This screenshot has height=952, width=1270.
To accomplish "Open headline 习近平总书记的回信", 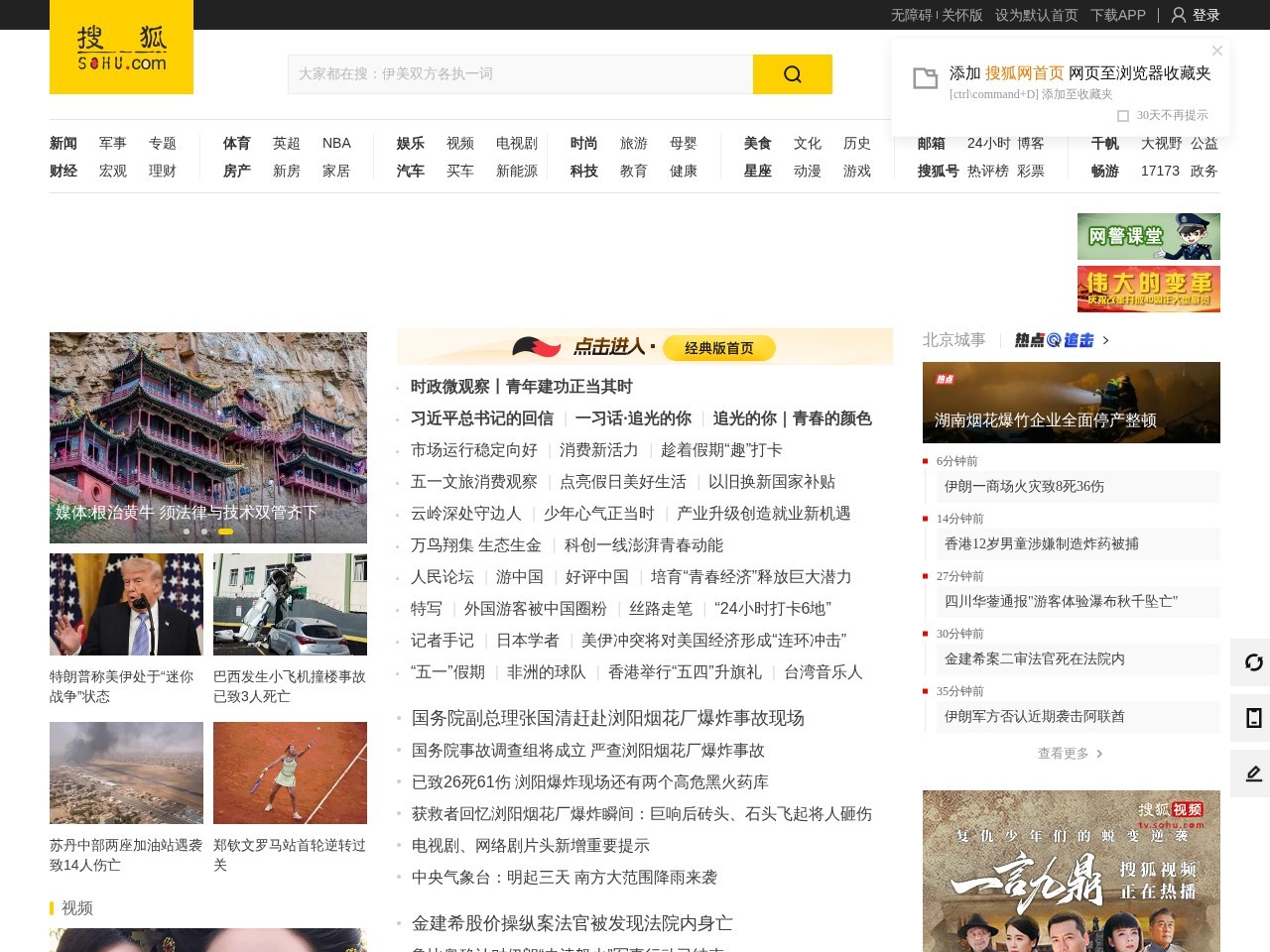I will click(x=482, y=418).
